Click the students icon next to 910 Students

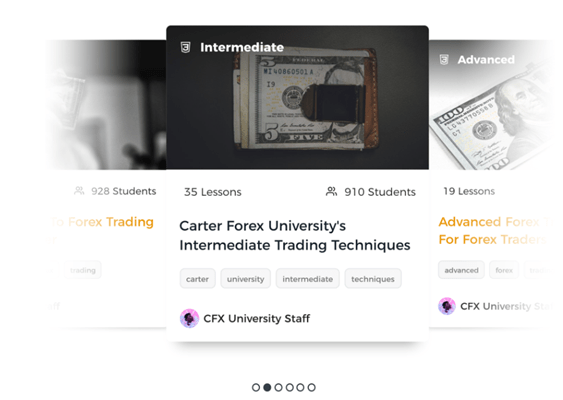coord(331,191)
